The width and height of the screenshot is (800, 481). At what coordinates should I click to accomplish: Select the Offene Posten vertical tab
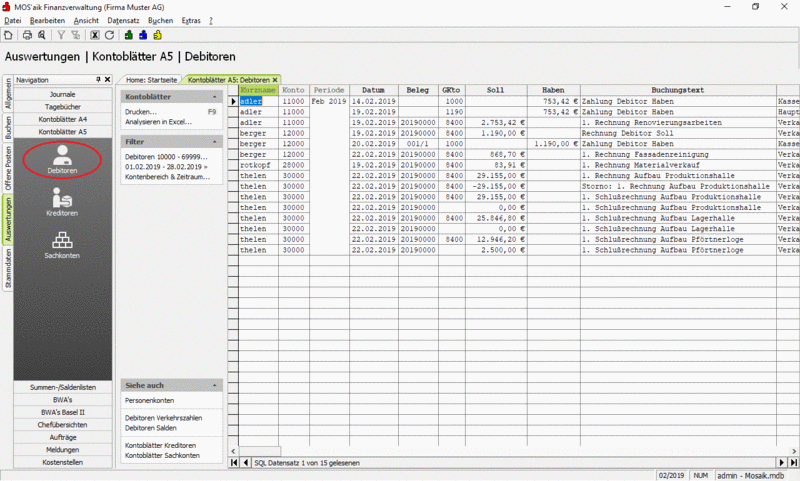[x=8, y=169]
